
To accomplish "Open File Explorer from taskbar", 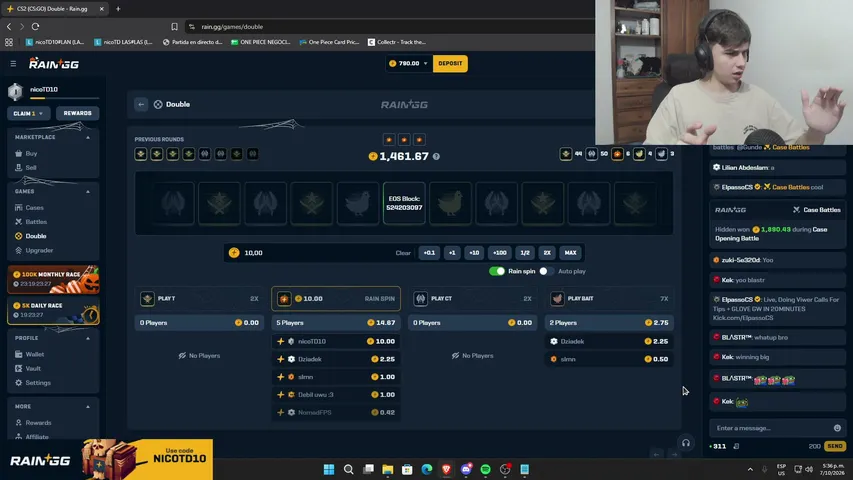I will [387, 469].
